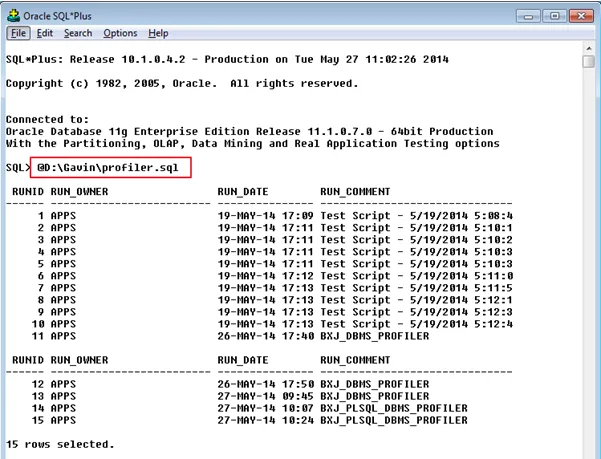Image resolution: width=601 pixels, height=459 pixels.
Task: Click the comment ending 5:11:5
Action: tap(417, 288)
